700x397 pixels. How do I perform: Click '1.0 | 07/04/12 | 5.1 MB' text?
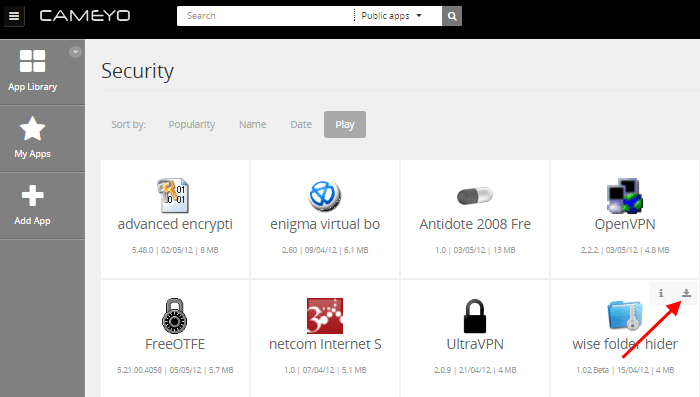[325, 370]
